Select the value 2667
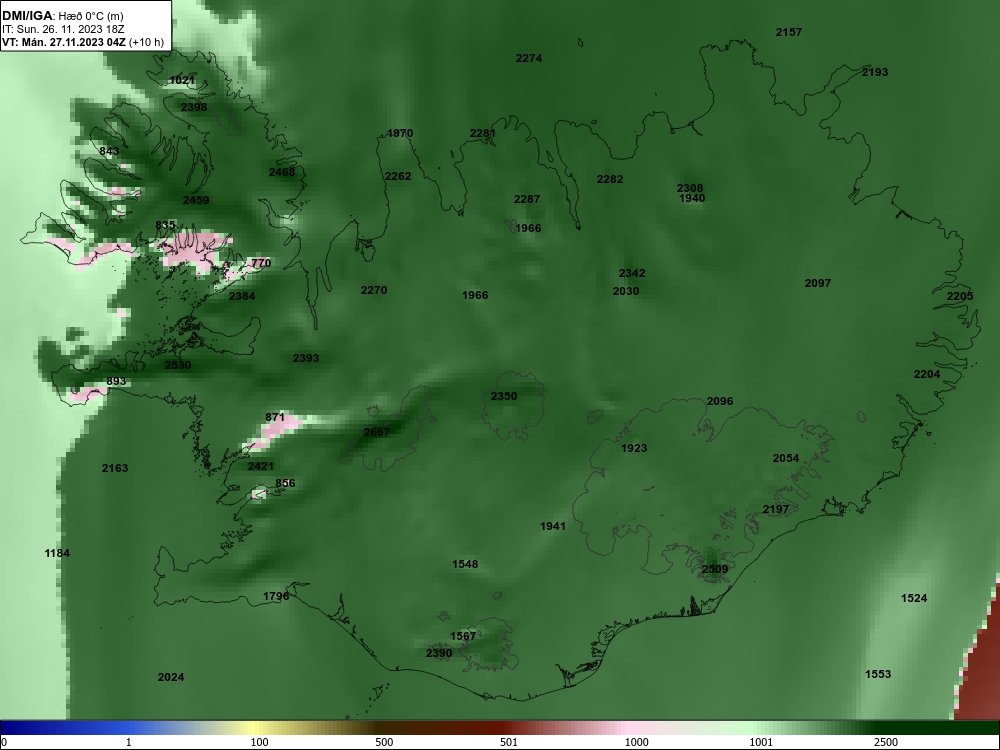 (376, 432)
